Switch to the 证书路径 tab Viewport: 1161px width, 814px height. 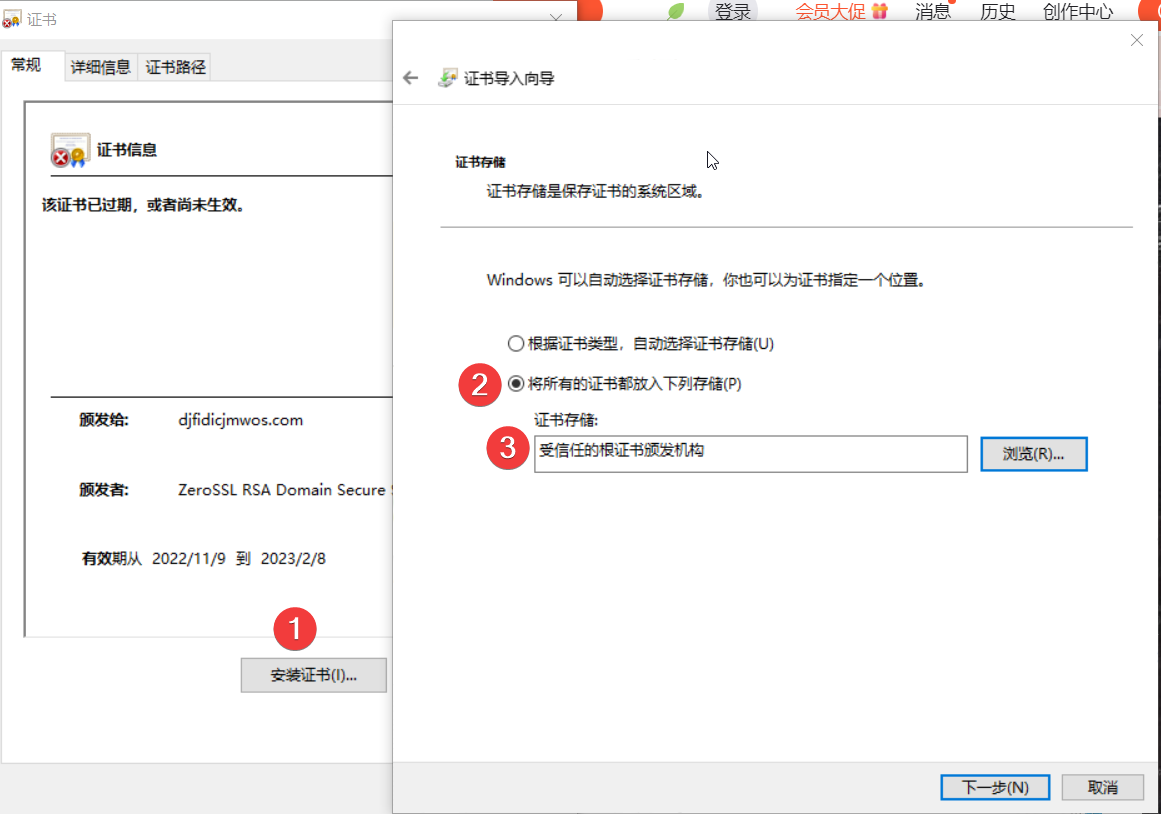click(175, 67)
